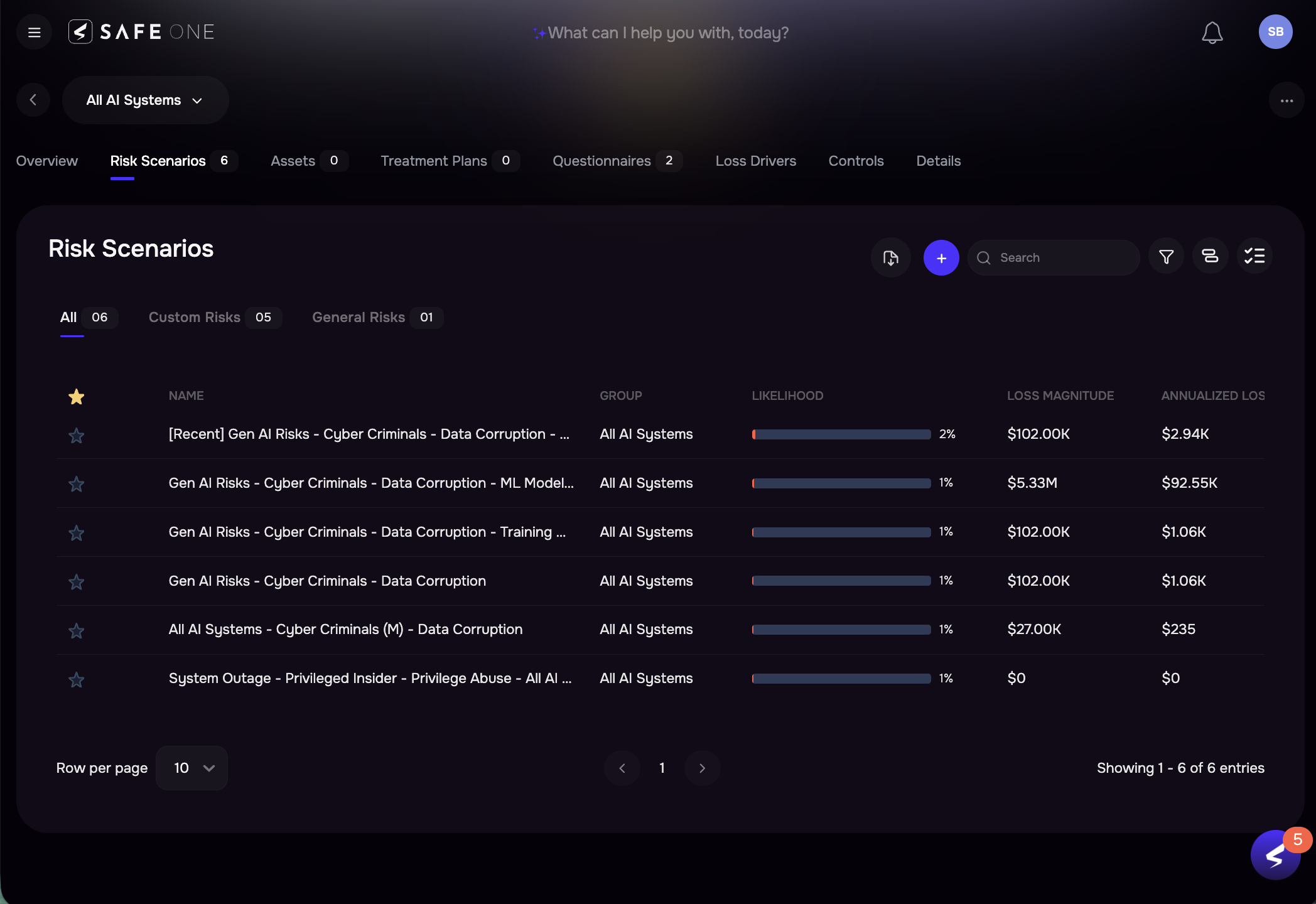The height and width of the screenshot is (904, 1316).
Task: Star the [Recent] Gen AI Risks scenario
Action: [76, 435]
